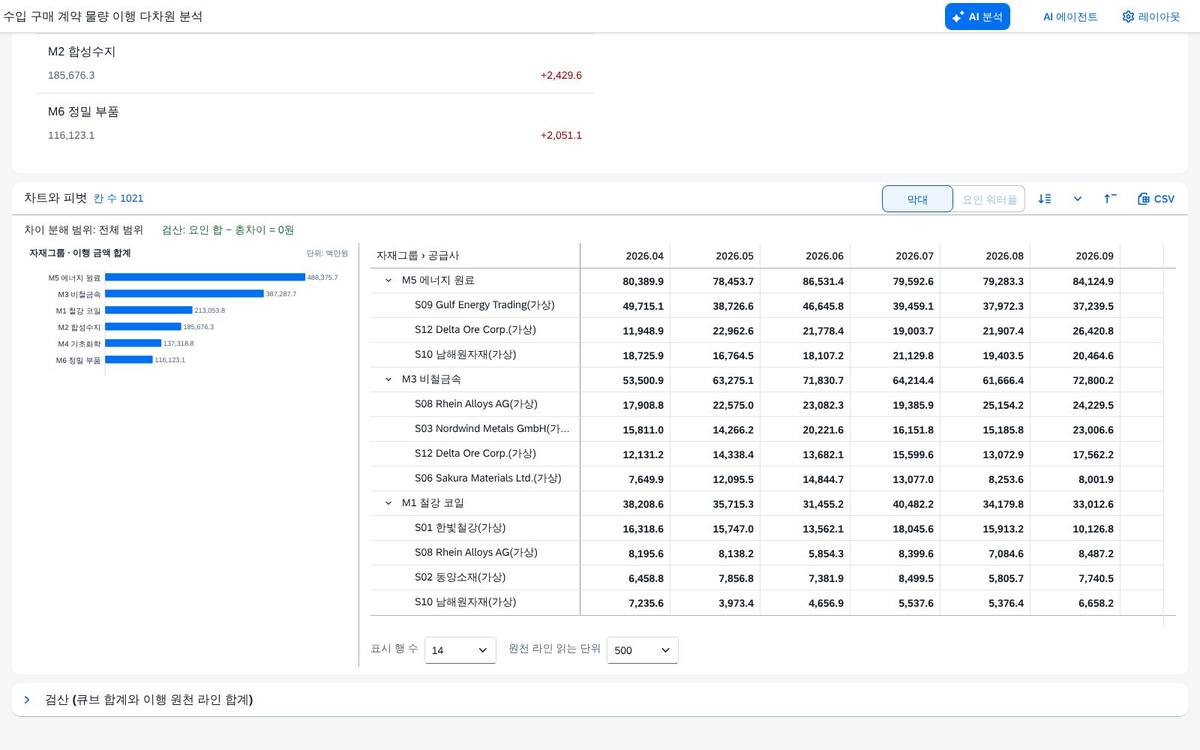Click the 차이 분해 범위: 전체 범위 label

click(x=84, y=230)
